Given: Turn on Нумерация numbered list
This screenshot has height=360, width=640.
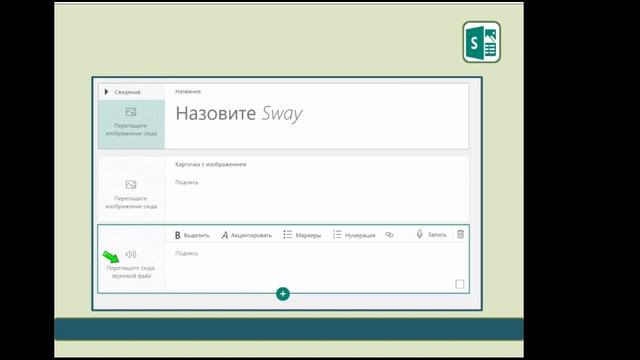Looking at the screenshot, I should 354,235.
